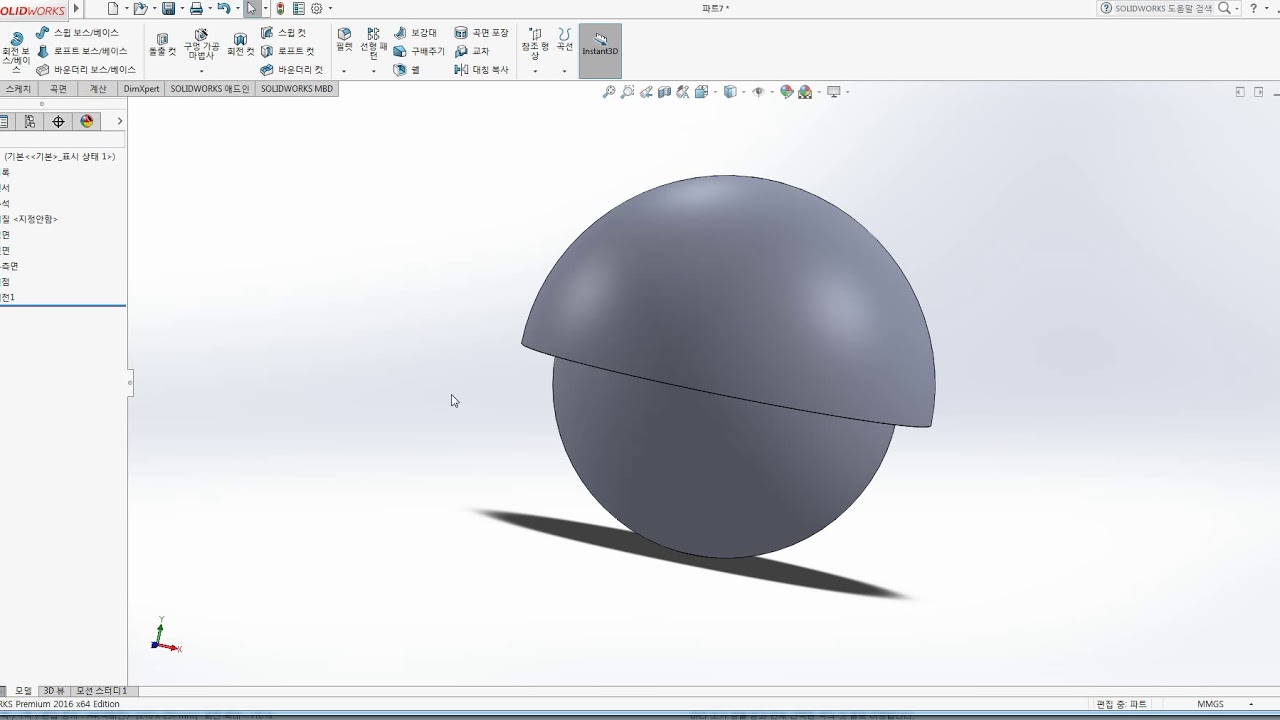
Task: Select the 쉘 tool
Action: (407, 70)
